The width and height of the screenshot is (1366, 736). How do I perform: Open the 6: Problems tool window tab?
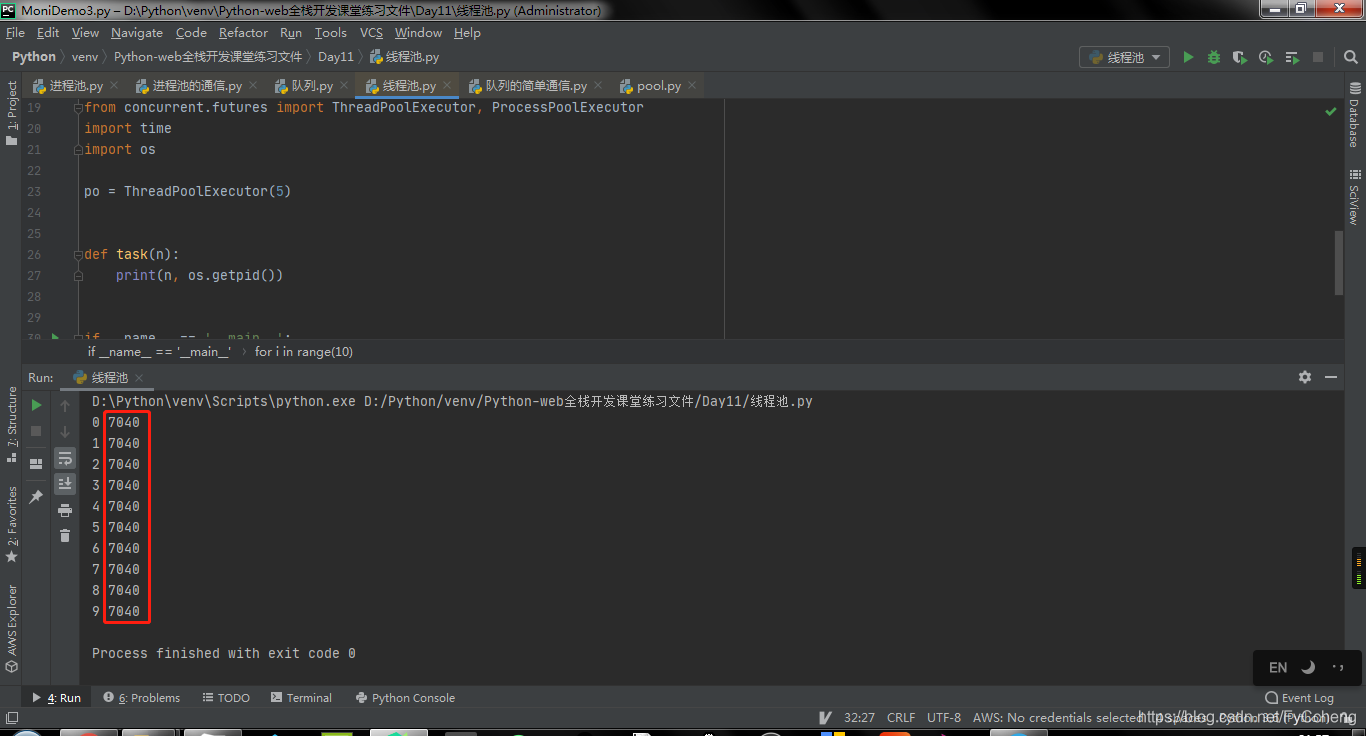pyautogui.click(x=141, y=698)
